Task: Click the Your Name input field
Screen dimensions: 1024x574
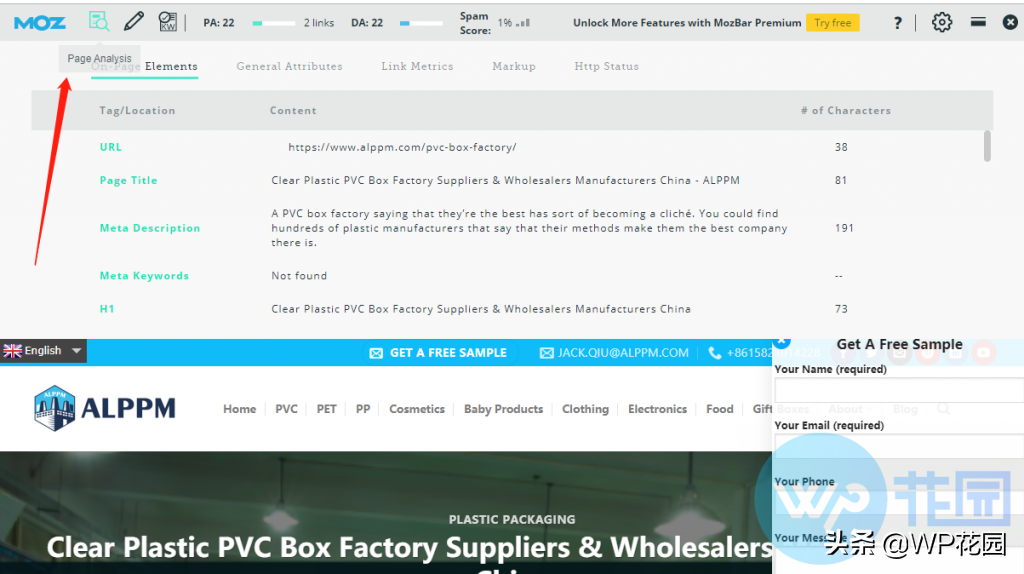Action: pos(899,391)
